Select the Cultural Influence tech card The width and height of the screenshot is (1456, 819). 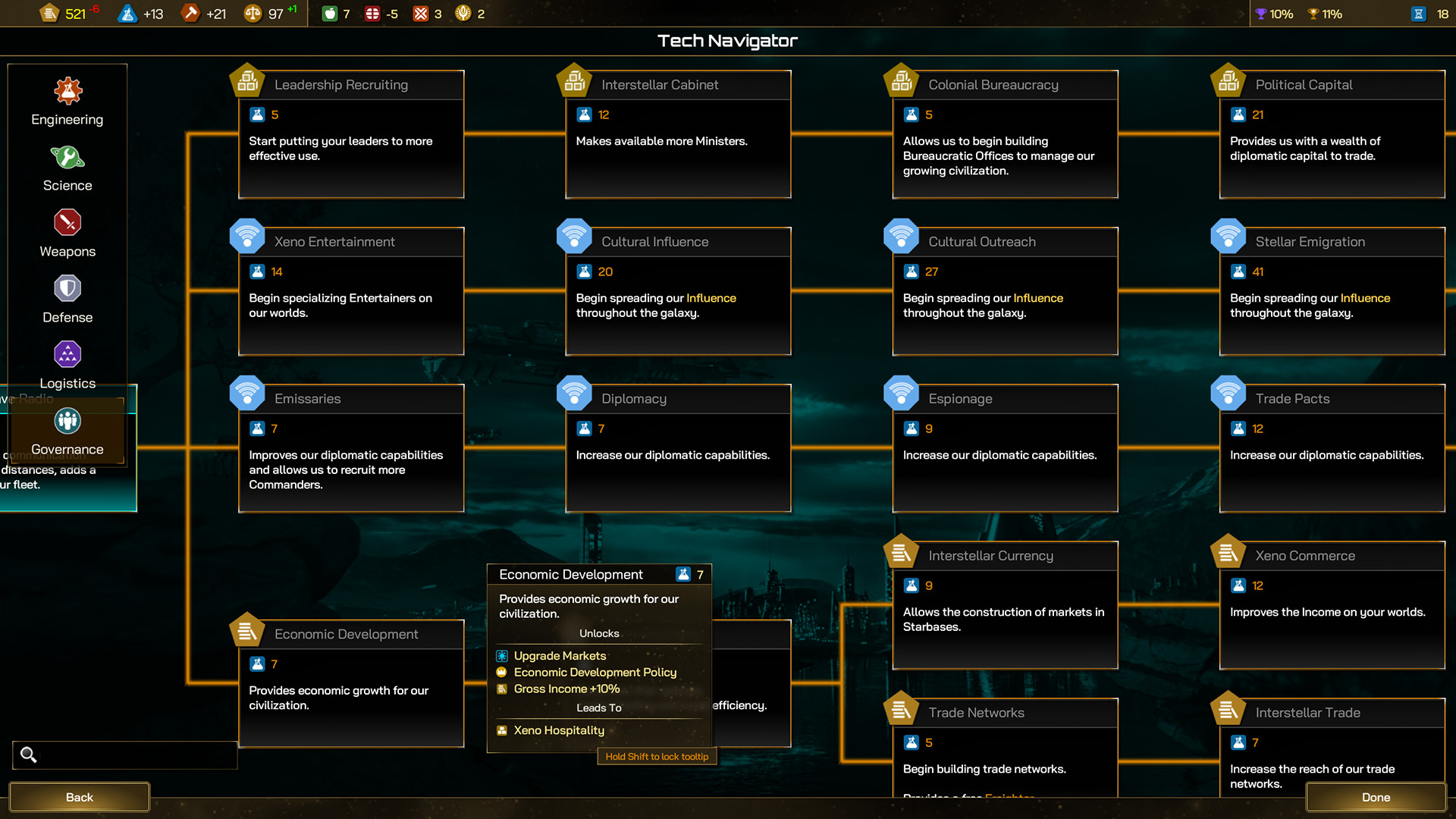click(678, 292)
